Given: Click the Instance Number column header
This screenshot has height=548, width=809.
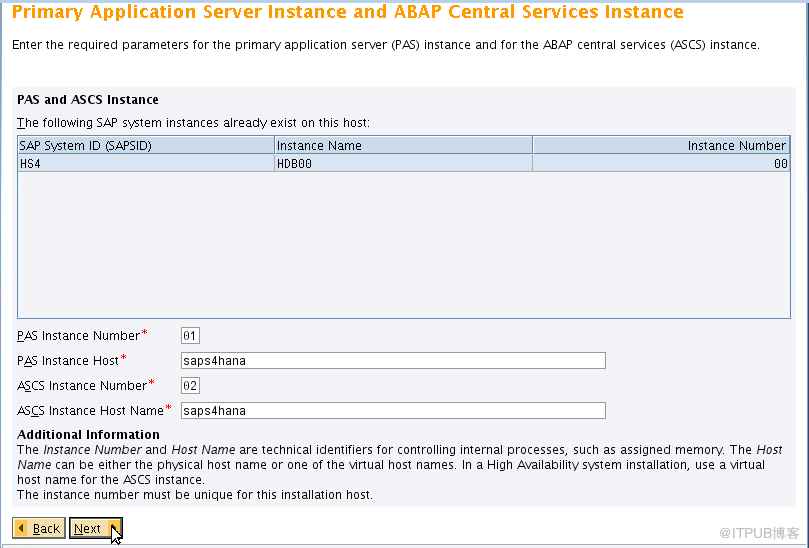Looking at the screenshot, I should (661, 146).
